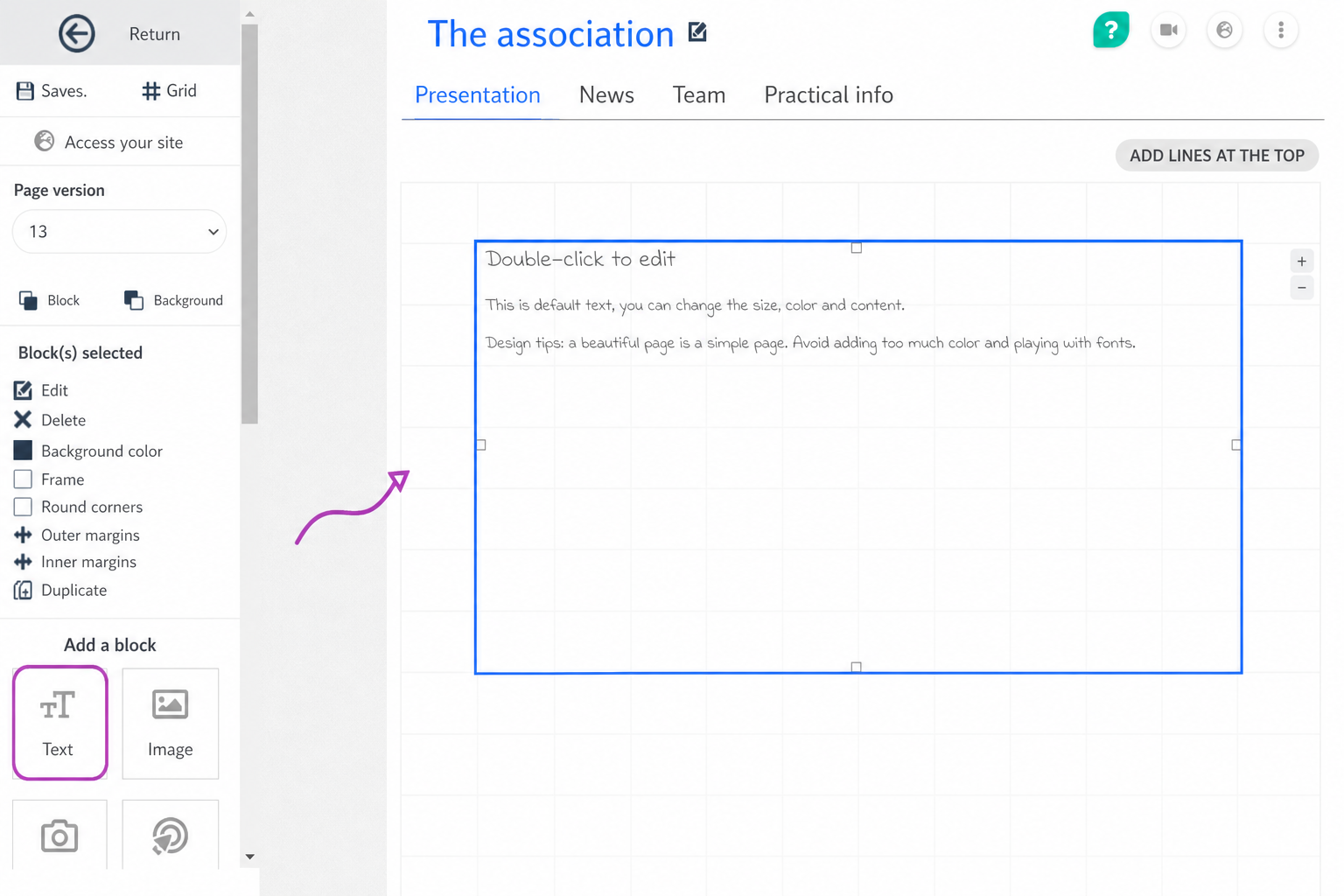Click ADD LINES AT THE TOP button
1344x896 pixels.
click(x=1217, y=156)
